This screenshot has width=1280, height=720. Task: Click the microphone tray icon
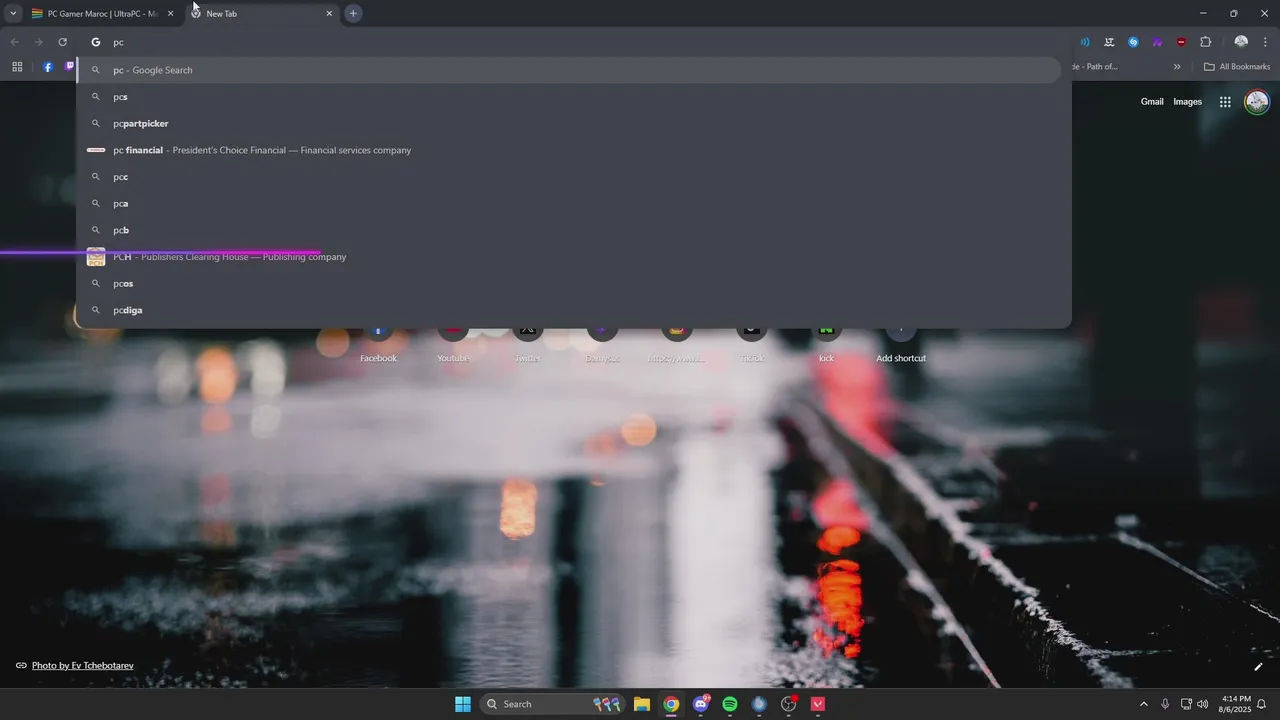[1165, 704]
